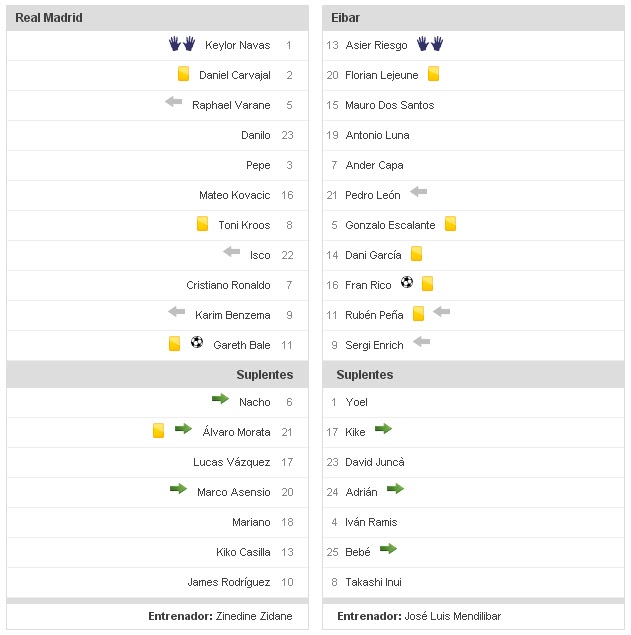Click yellow card next to Álvaro Morata
This screenshot has height=635, width=631.
158,430
